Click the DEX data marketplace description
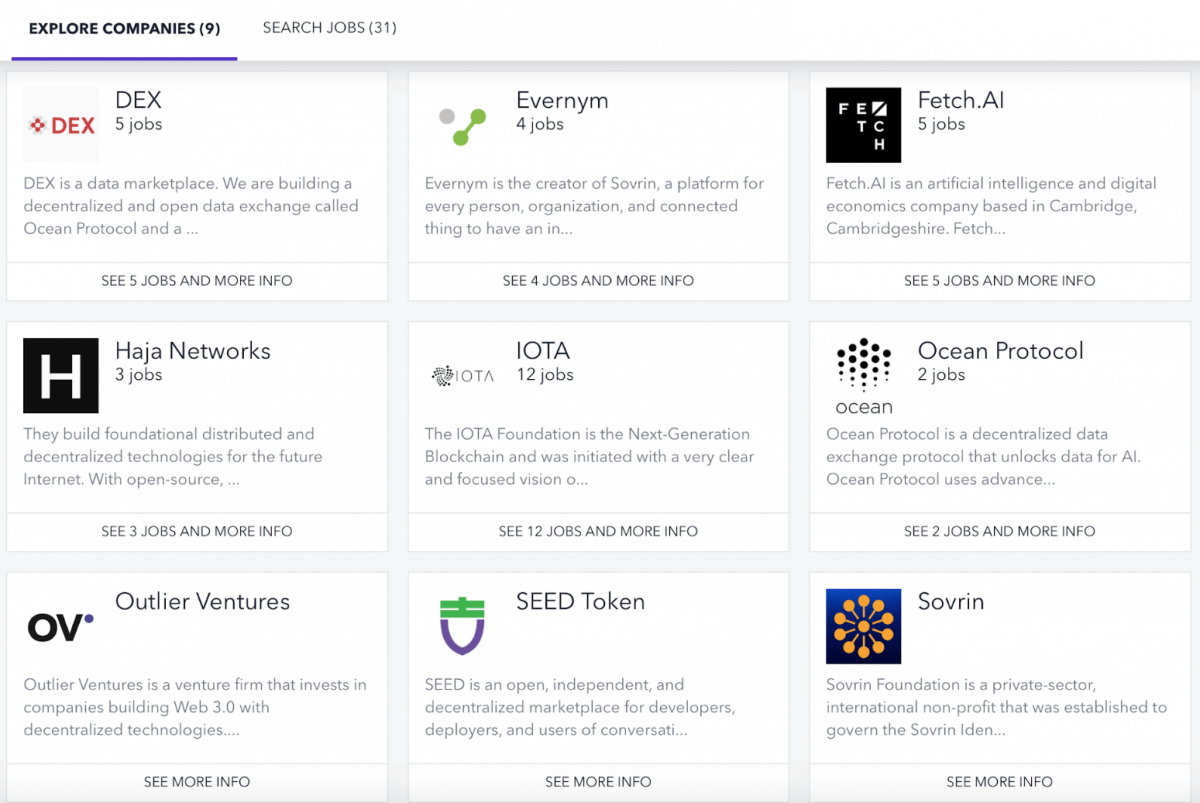This screenshot has width=1200, height=803. (191, 206)
